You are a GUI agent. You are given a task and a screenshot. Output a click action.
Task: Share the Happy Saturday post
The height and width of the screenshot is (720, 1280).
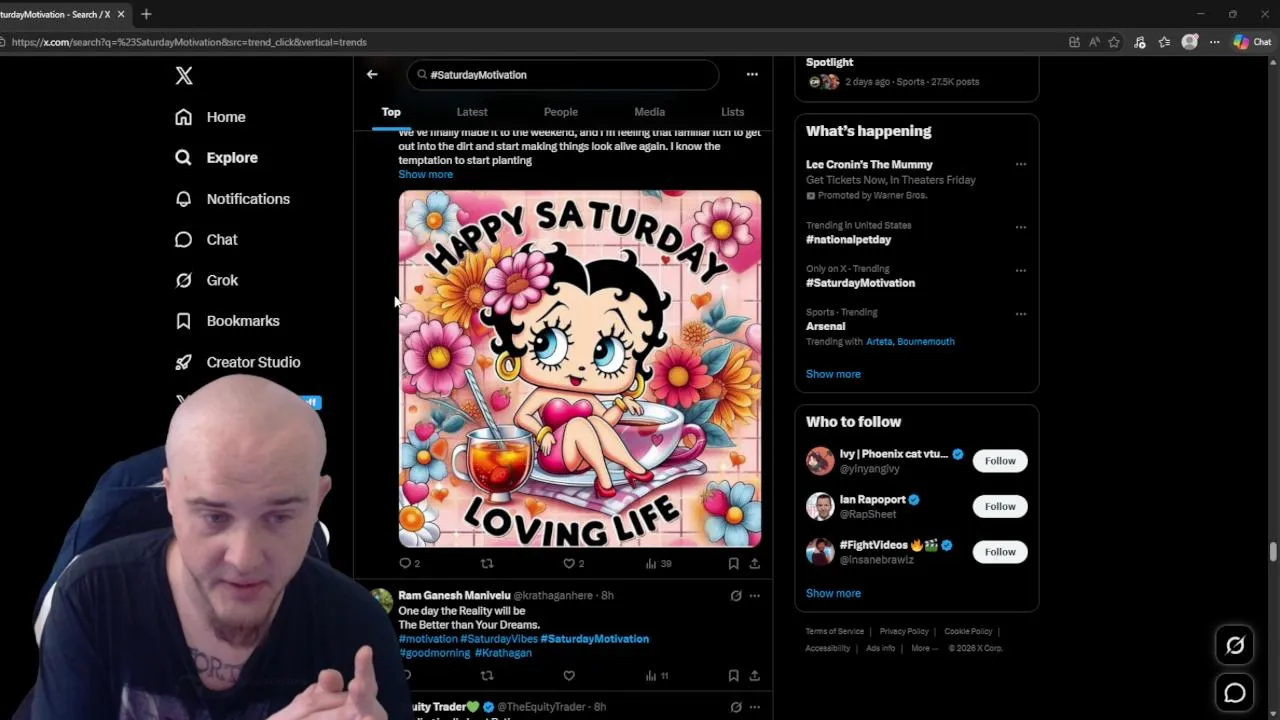tap(754, 564)
